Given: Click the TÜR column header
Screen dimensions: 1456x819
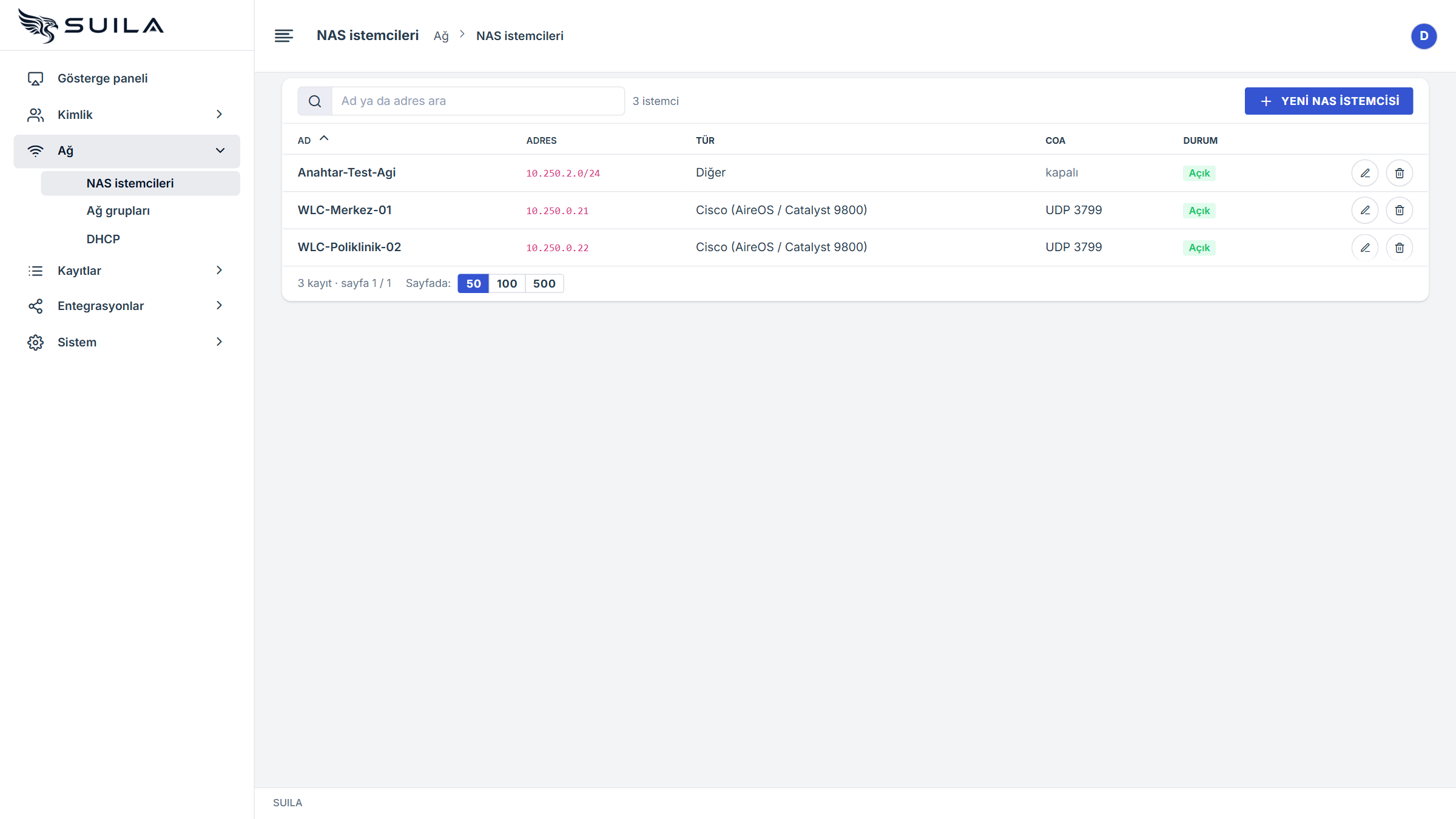Looking at the screenshot, I should (705, 140).
